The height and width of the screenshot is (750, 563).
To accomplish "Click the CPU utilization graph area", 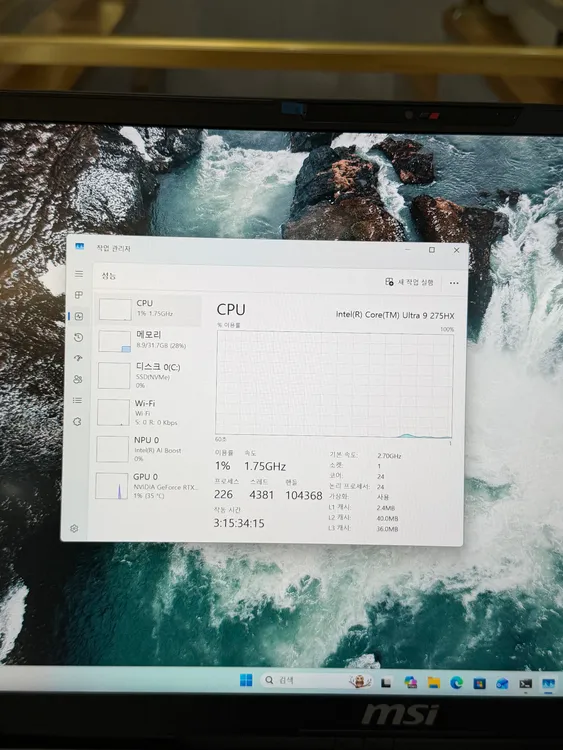I will tap(334, 384).
